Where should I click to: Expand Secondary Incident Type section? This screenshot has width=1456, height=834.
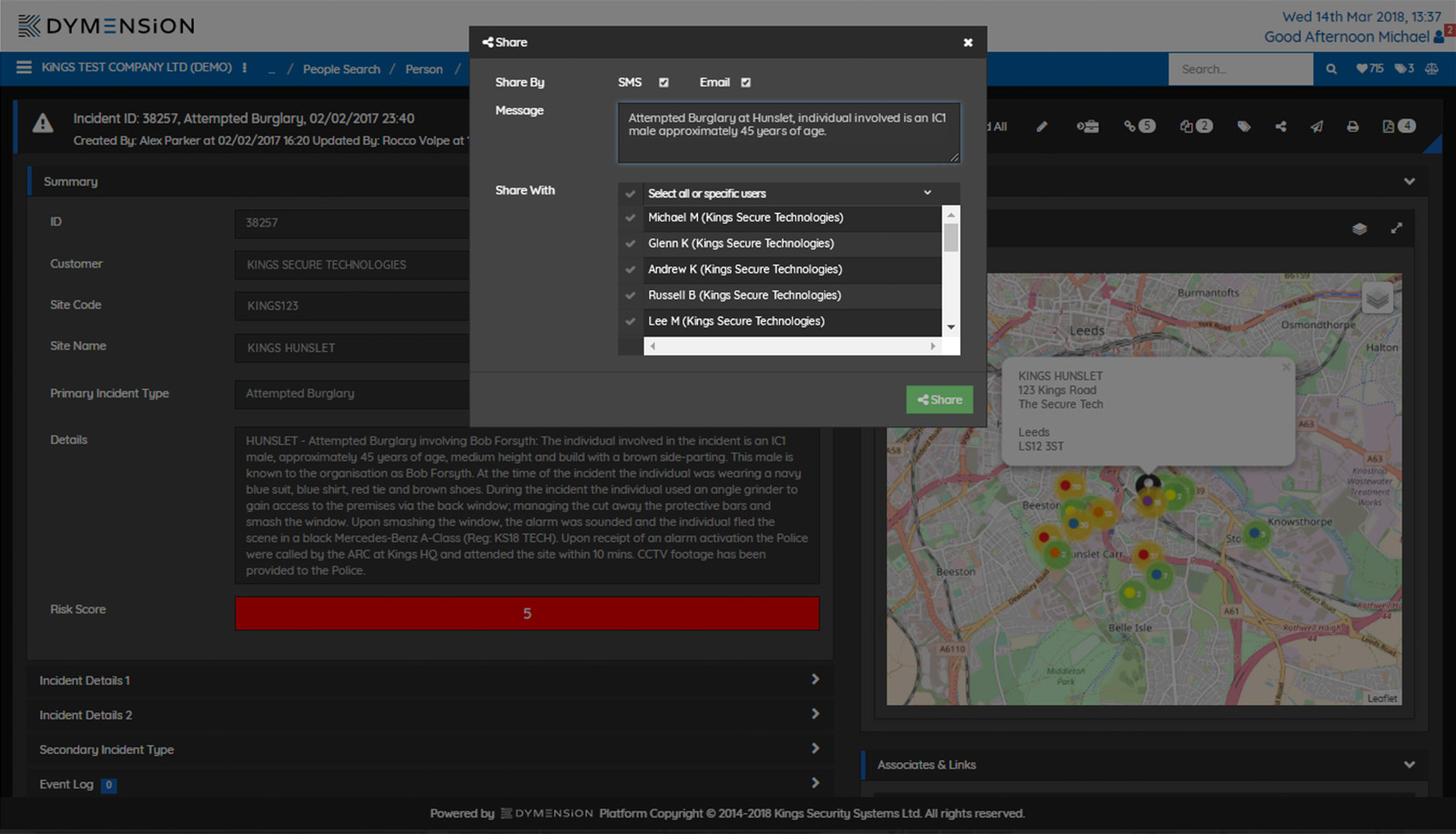point(430,749)
